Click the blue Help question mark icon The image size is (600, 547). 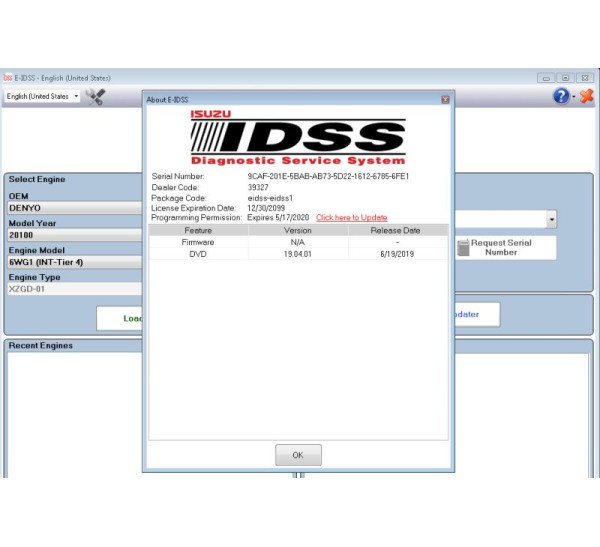(x=562, y=96)
